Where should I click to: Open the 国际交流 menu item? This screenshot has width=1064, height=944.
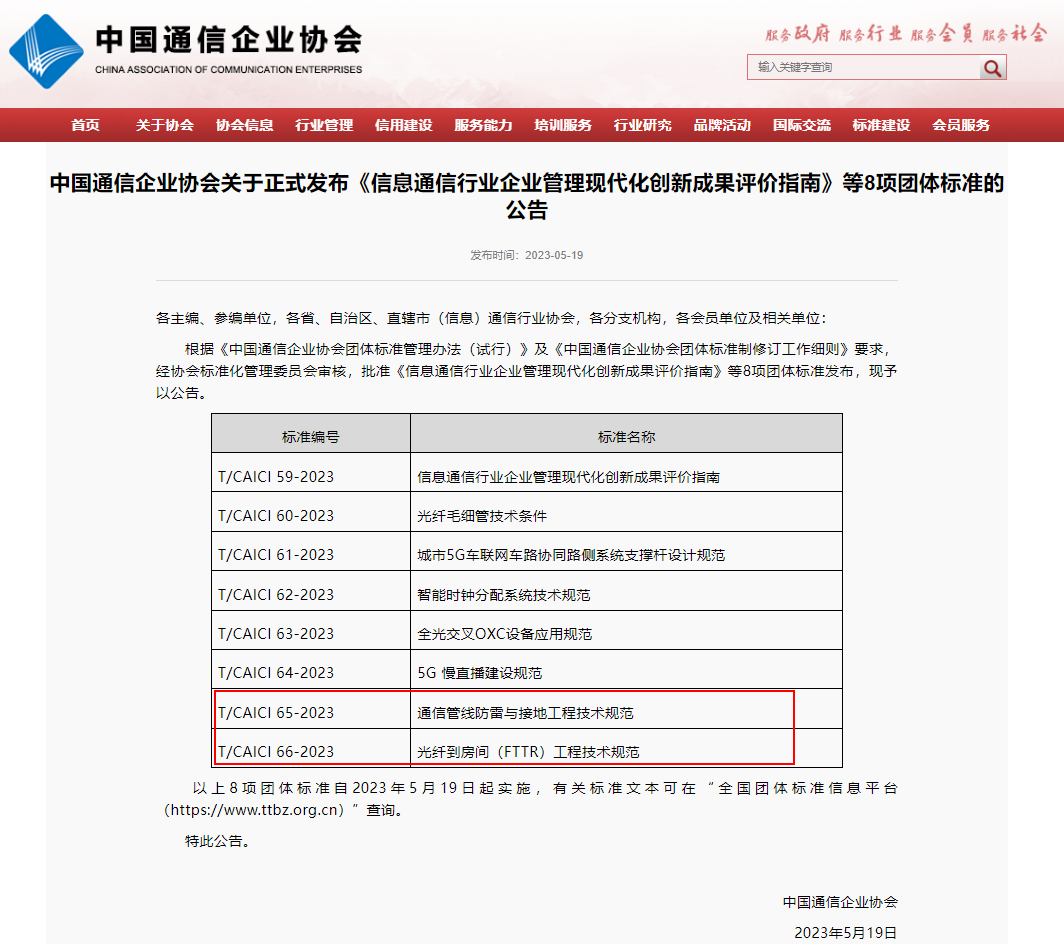click(802, 125)
